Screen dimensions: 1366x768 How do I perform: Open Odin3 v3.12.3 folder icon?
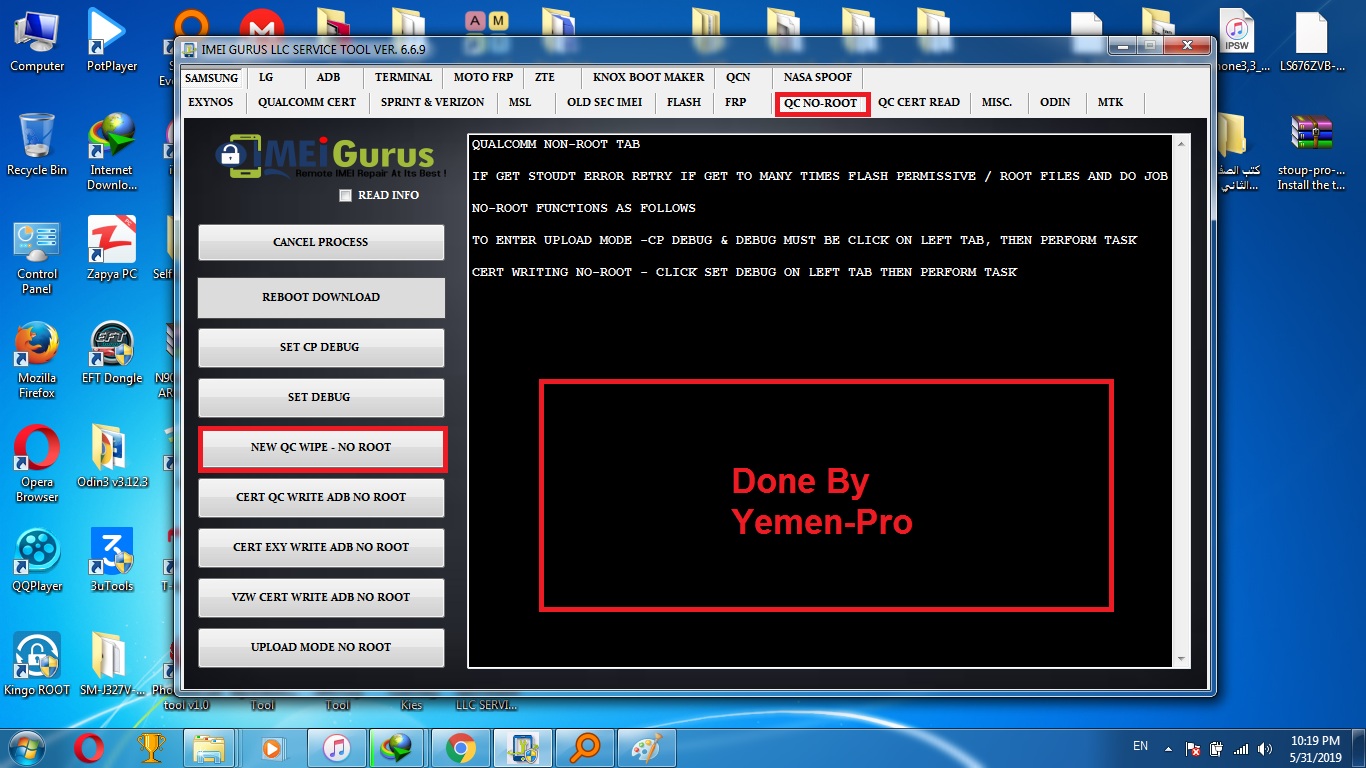click(x=112, y=458)
